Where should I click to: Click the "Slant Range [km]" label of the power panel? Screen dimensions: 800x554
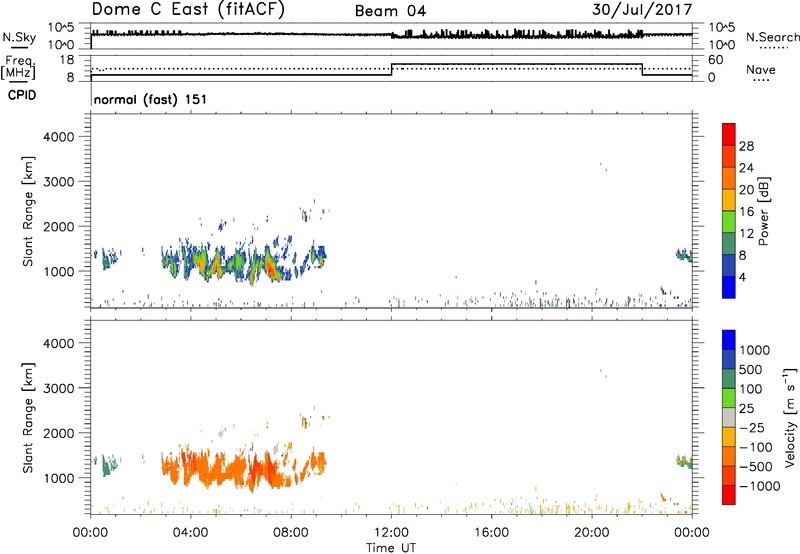(28, 211)
